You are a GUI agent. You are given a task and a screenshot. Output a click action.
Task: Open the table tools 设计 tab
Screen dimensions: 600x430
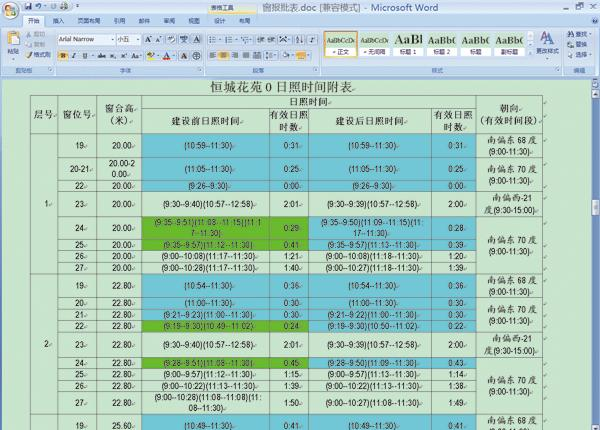click(x=220, y=21)
